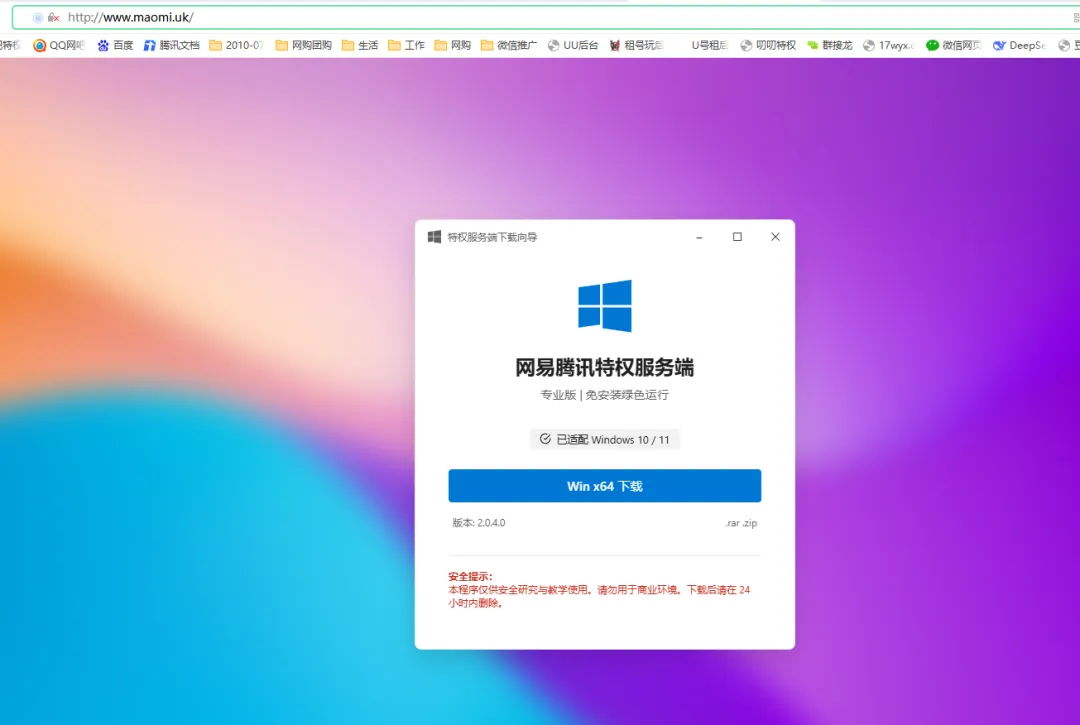This screenshot has height=725, width=1080.
Task: Open the 网购团购 bookmark folder
Action: pos(303,45)
